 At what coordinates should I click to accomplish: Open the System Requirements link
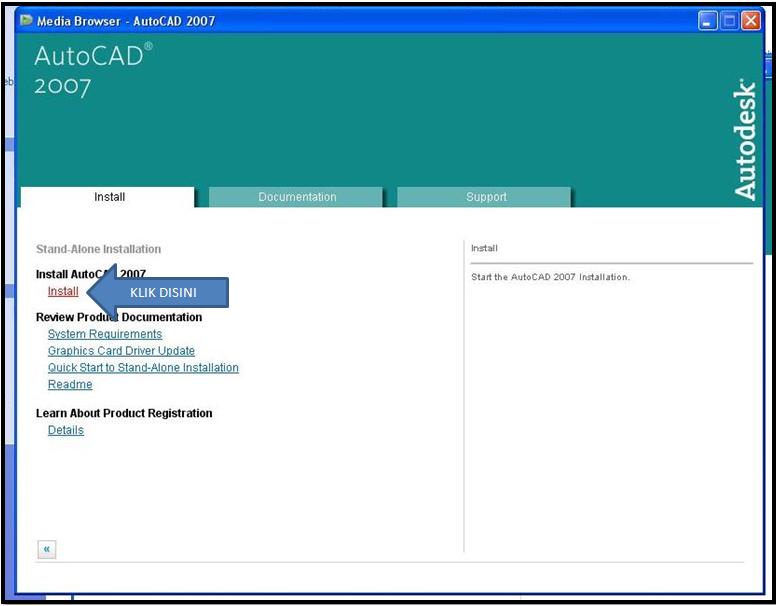point(105,334)
